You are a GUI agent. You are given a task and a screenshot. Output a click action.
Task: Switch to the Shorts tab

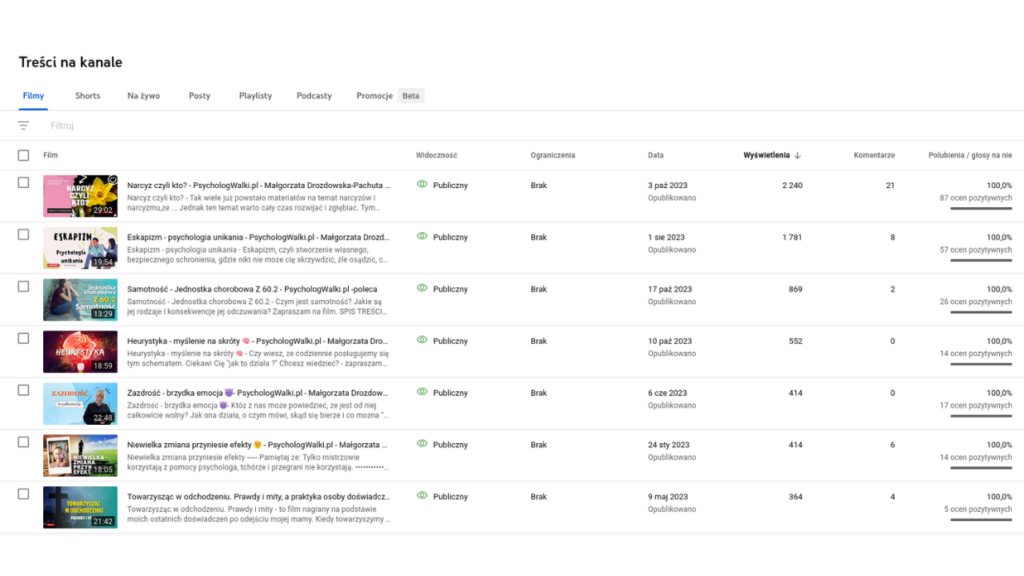[87, 95]
